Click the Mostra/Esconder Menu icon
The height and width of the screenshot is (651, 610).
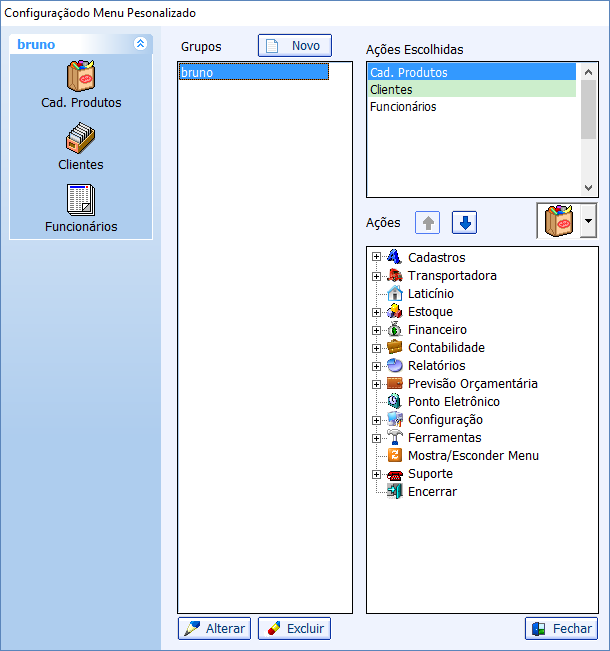394,456
